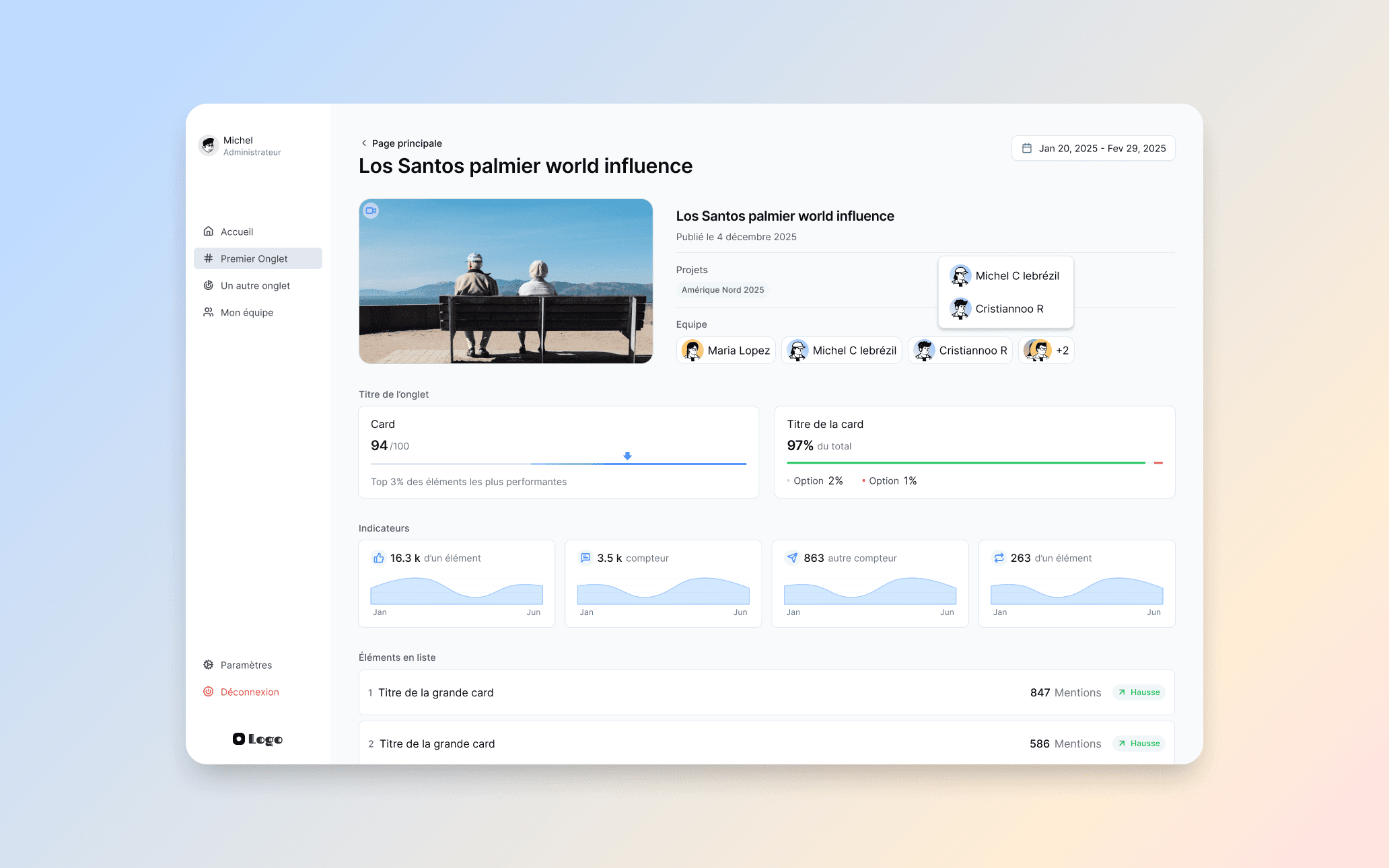This screenshot has height=868, width=1389.
Task: Open the Un autre onglet menu item
Action: [x=255, y=285]
